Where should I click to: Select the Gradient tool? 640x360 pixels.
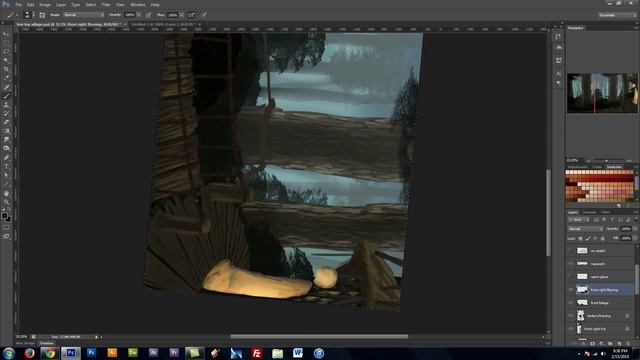(x=6, y=131)
